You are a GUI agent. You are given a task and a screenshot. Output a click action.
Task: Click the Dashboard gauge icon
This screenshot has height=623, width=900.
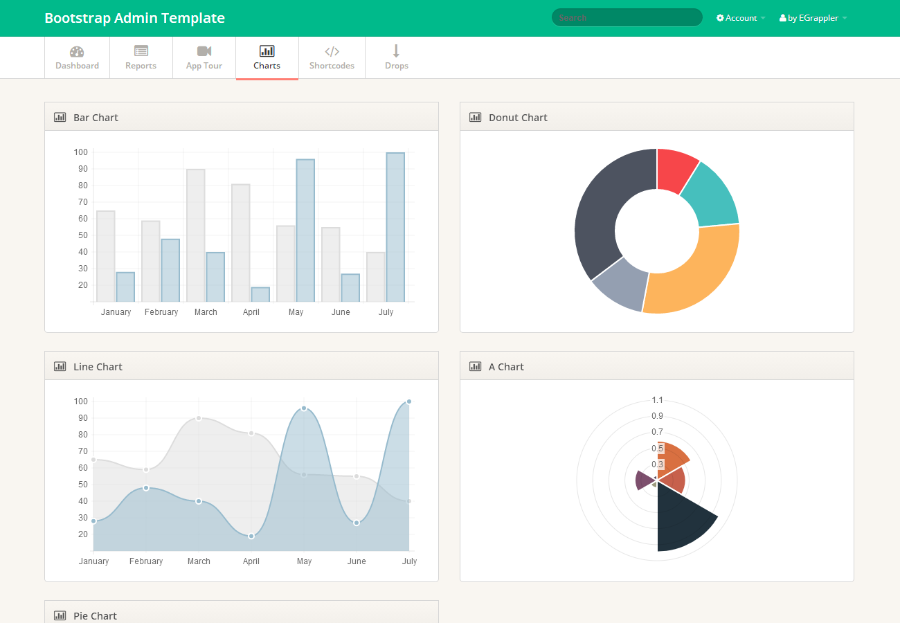[77, 52]
